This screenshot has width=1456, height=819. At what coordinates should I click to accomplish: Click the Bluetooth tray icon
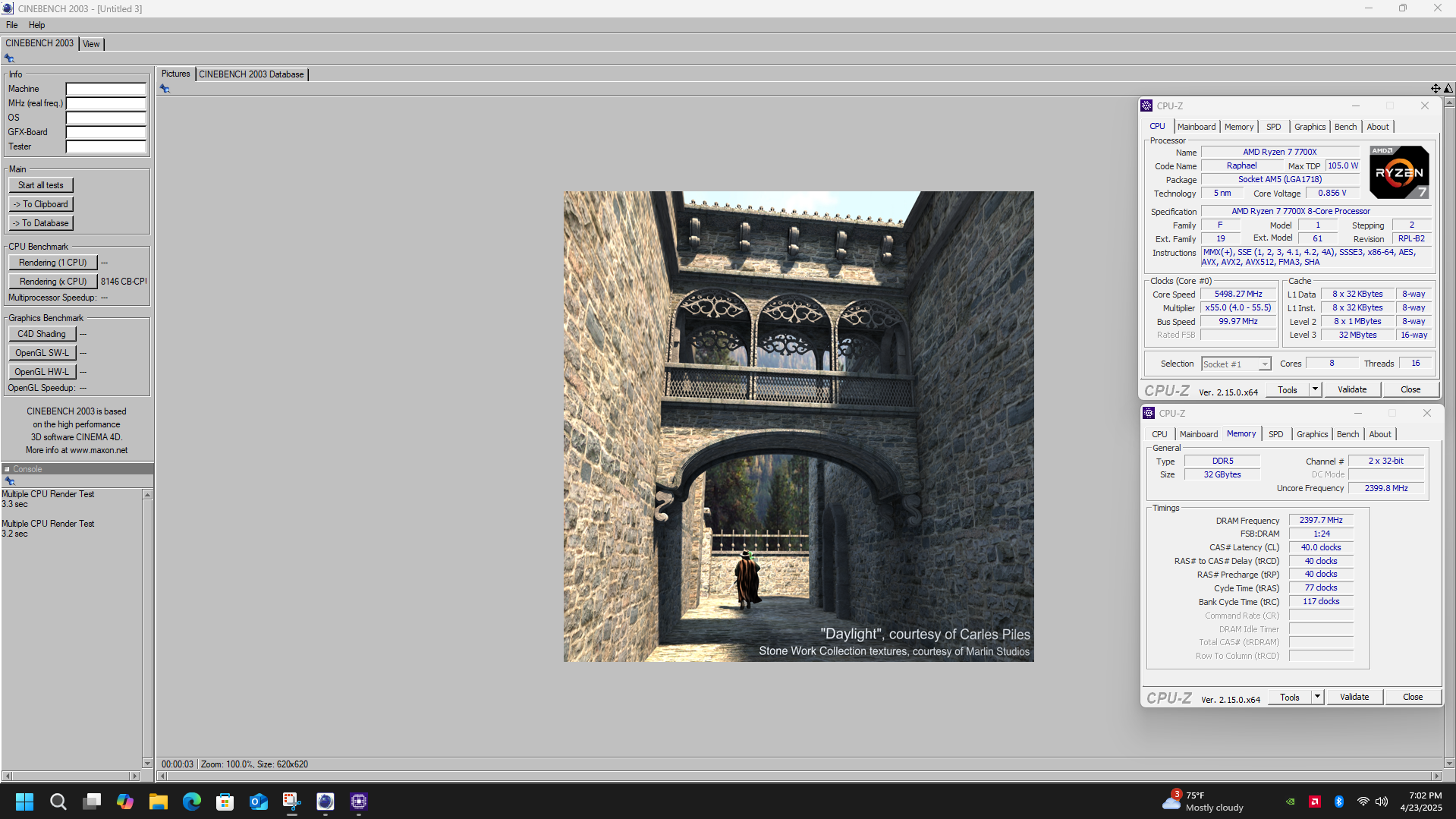click(x=1339, y=802)
